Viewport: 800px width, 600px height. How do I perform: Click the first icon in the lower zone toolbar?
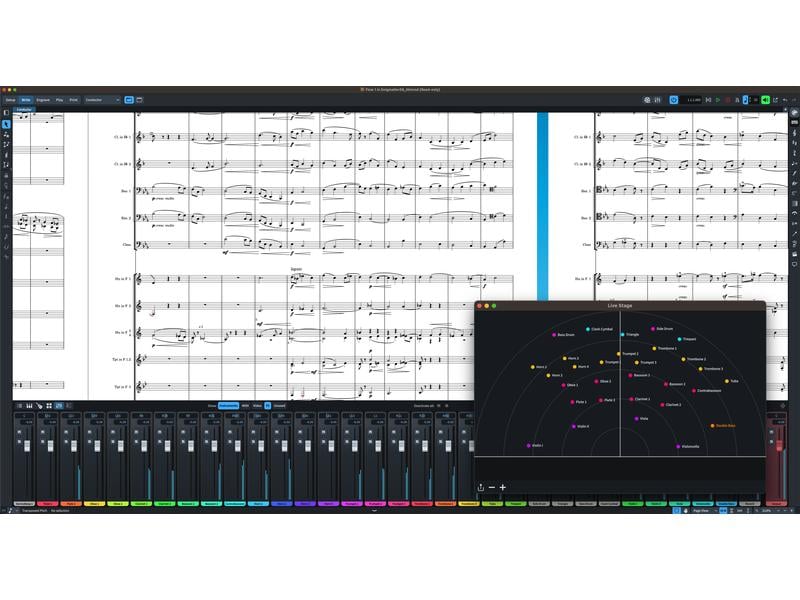(x=19, y=406)
